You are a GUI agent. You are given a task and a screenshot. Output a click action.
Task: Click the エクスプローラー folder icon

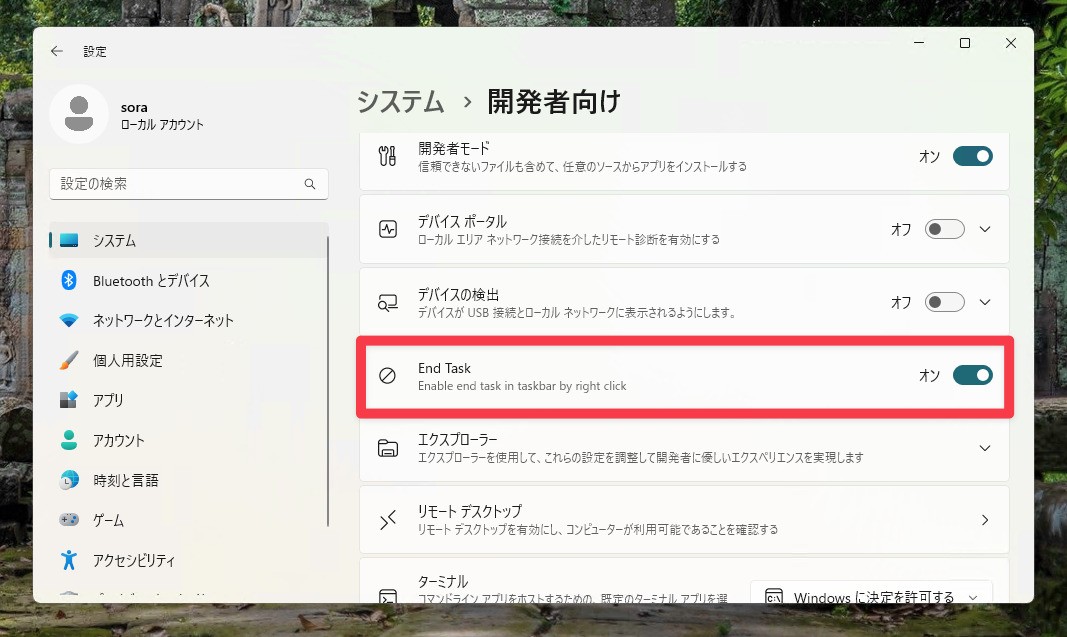388,448
